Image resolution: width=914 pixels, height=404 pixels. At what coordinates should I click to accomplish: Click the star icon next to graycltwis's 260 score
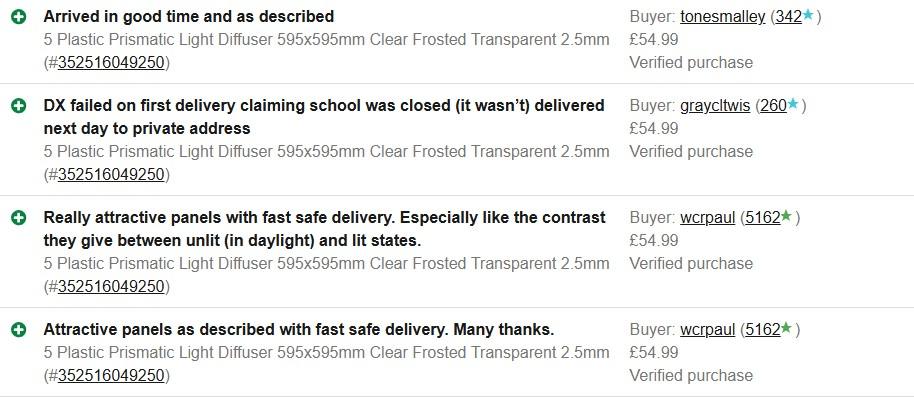(x=793, y=105)
